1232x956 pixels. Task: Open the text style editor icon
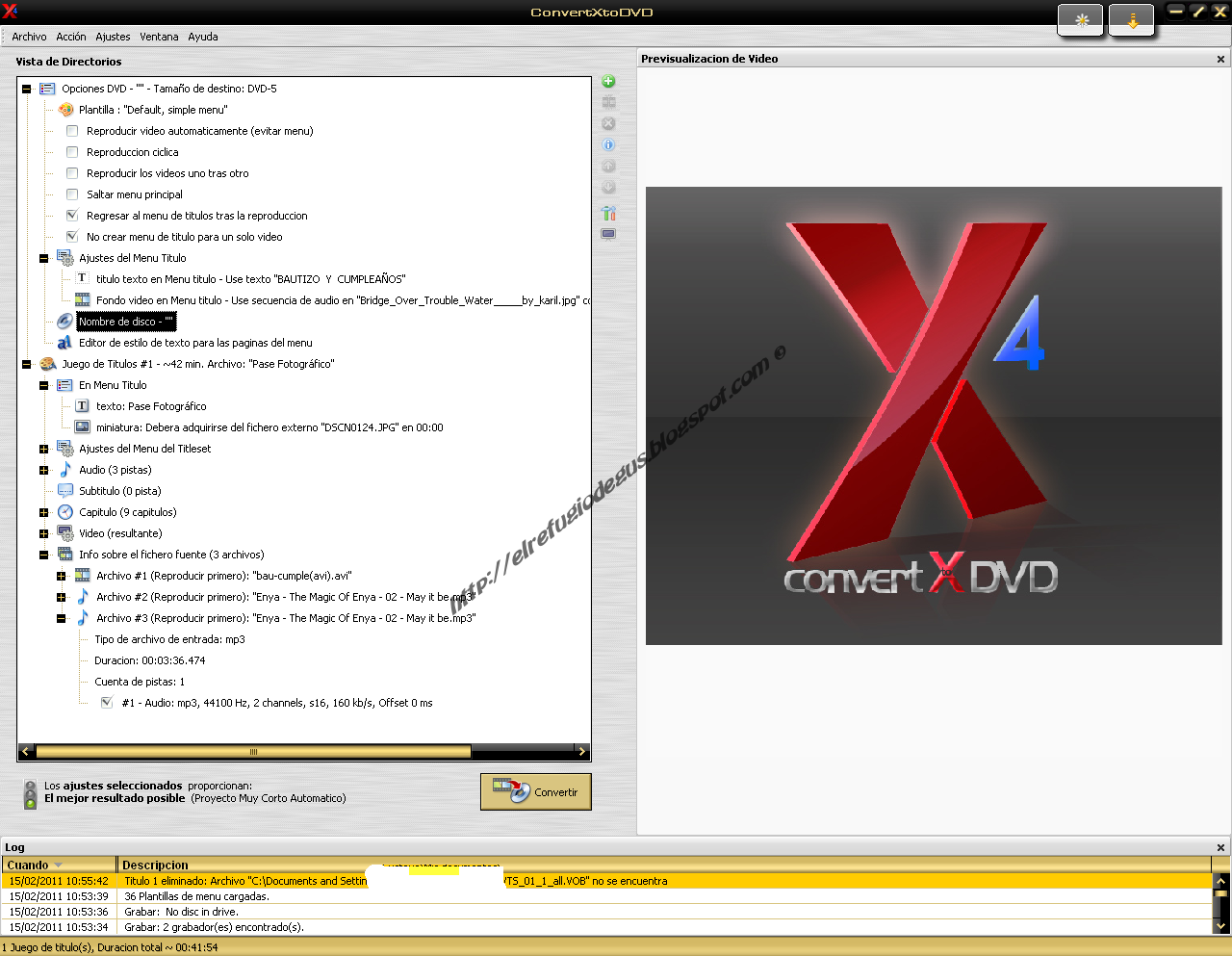tap(64, 342)
